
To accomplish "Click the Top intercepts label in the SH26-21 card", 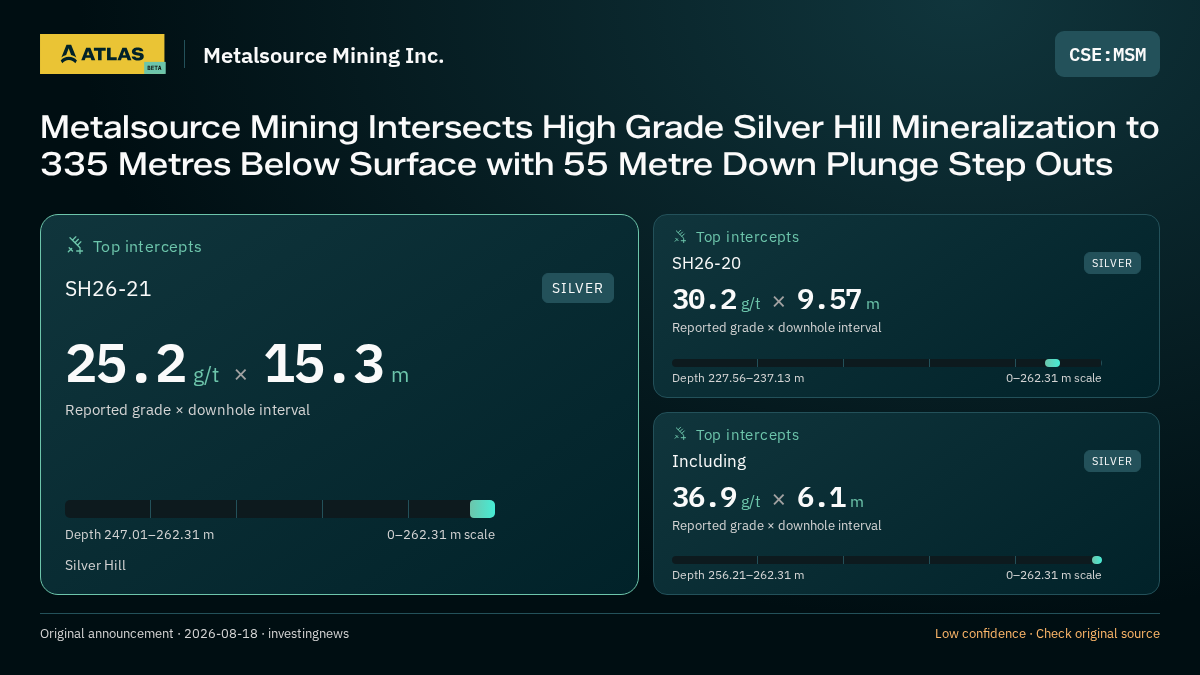I will click(147, 246).
